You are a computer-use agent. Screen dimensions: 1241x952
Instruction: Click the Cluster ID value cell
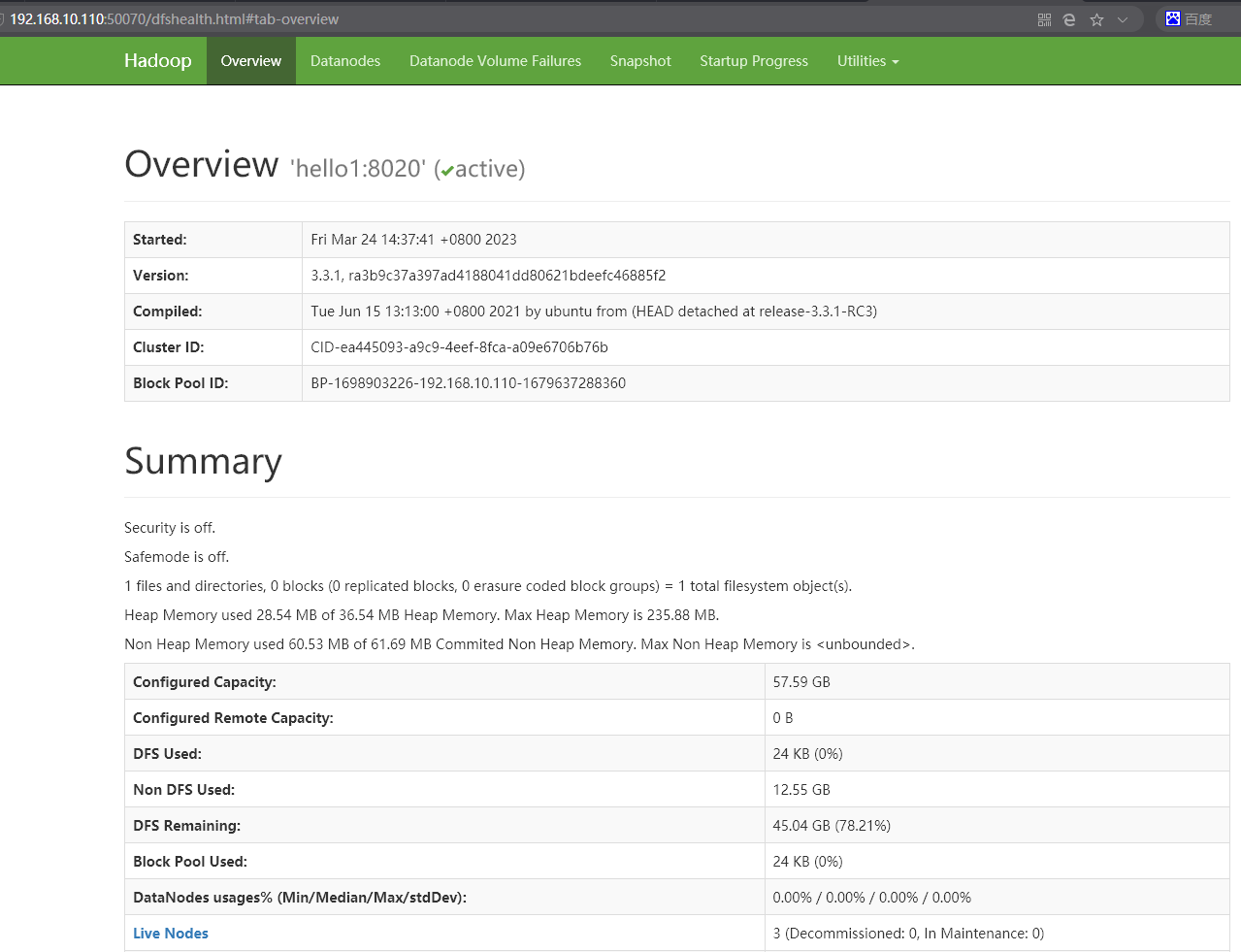point(459,347)
